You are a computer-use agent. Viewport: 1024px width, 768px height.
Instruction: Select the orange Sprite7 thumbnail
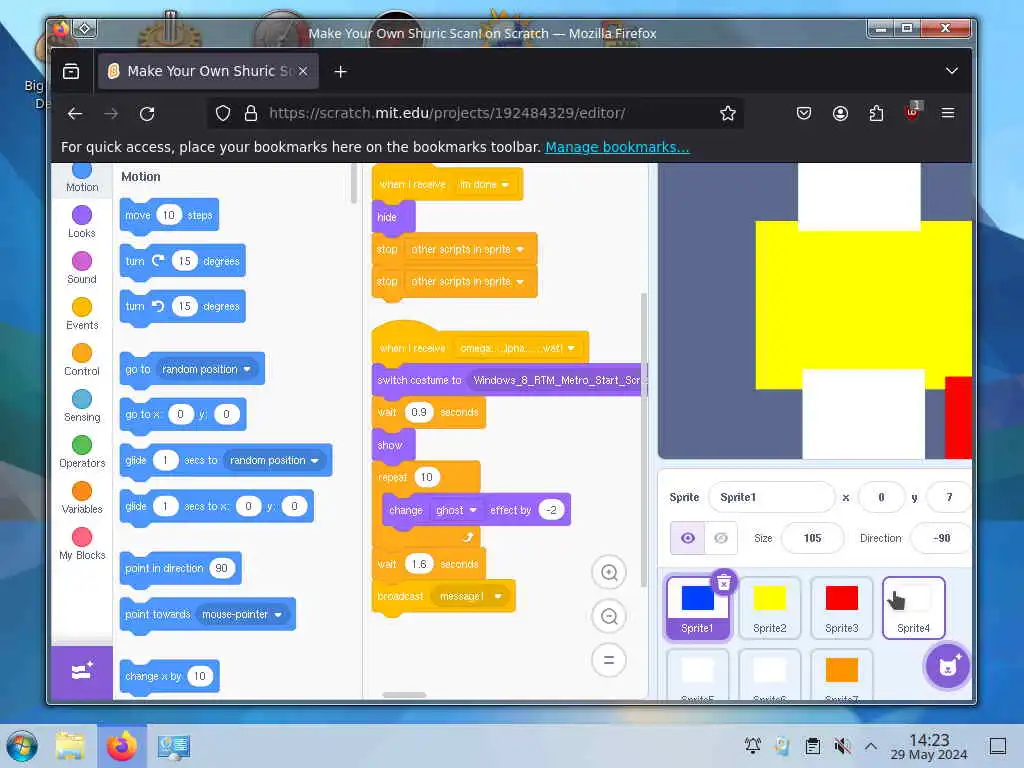click(x=841, y=675)
